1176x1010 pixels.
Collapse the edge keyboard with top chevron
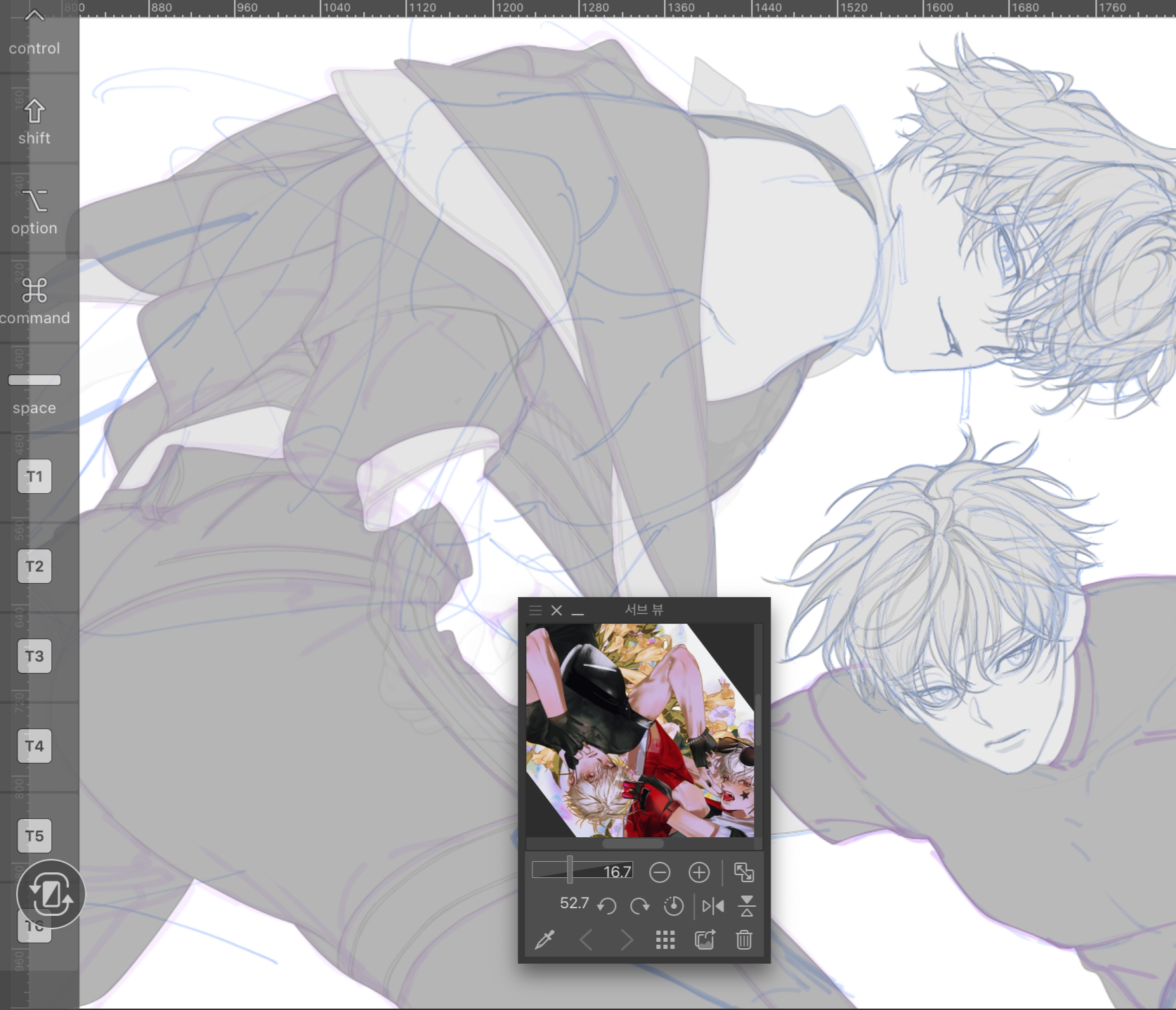(34, 15)
